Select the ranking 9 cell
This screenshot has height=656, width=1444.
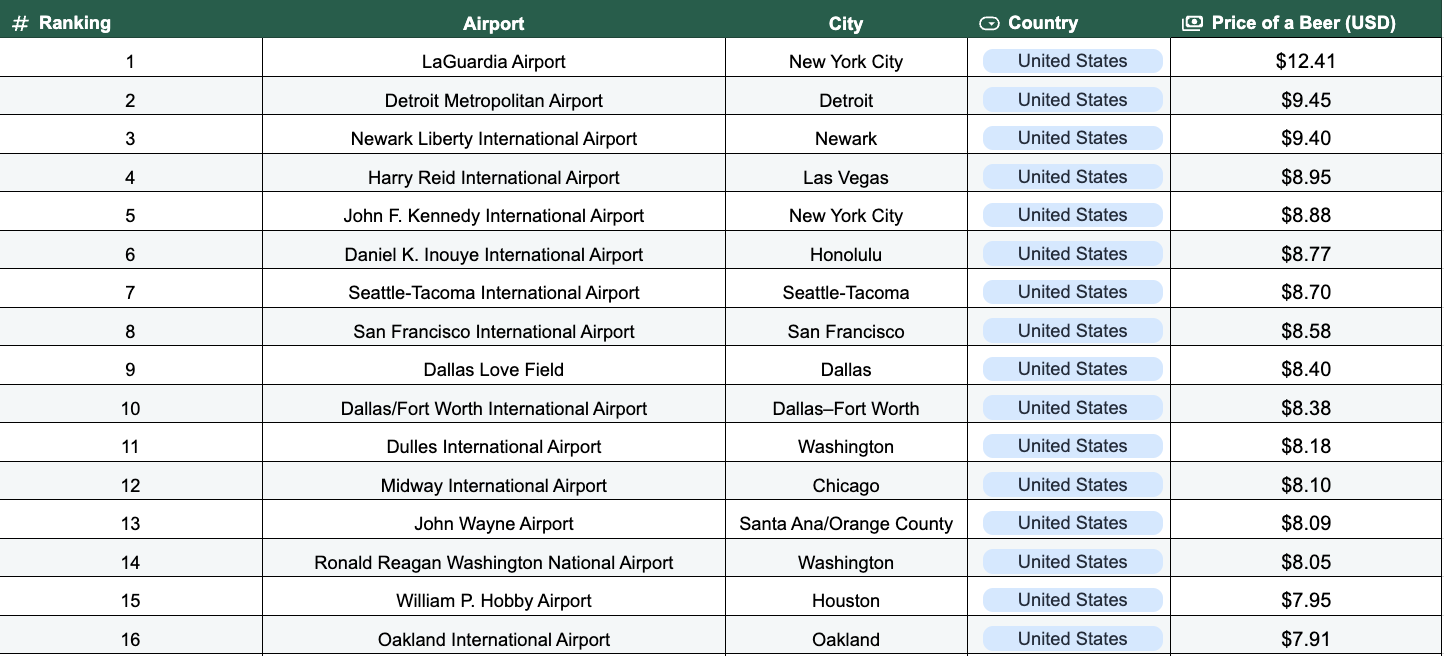pyautogui.click(x=130, y=370)
